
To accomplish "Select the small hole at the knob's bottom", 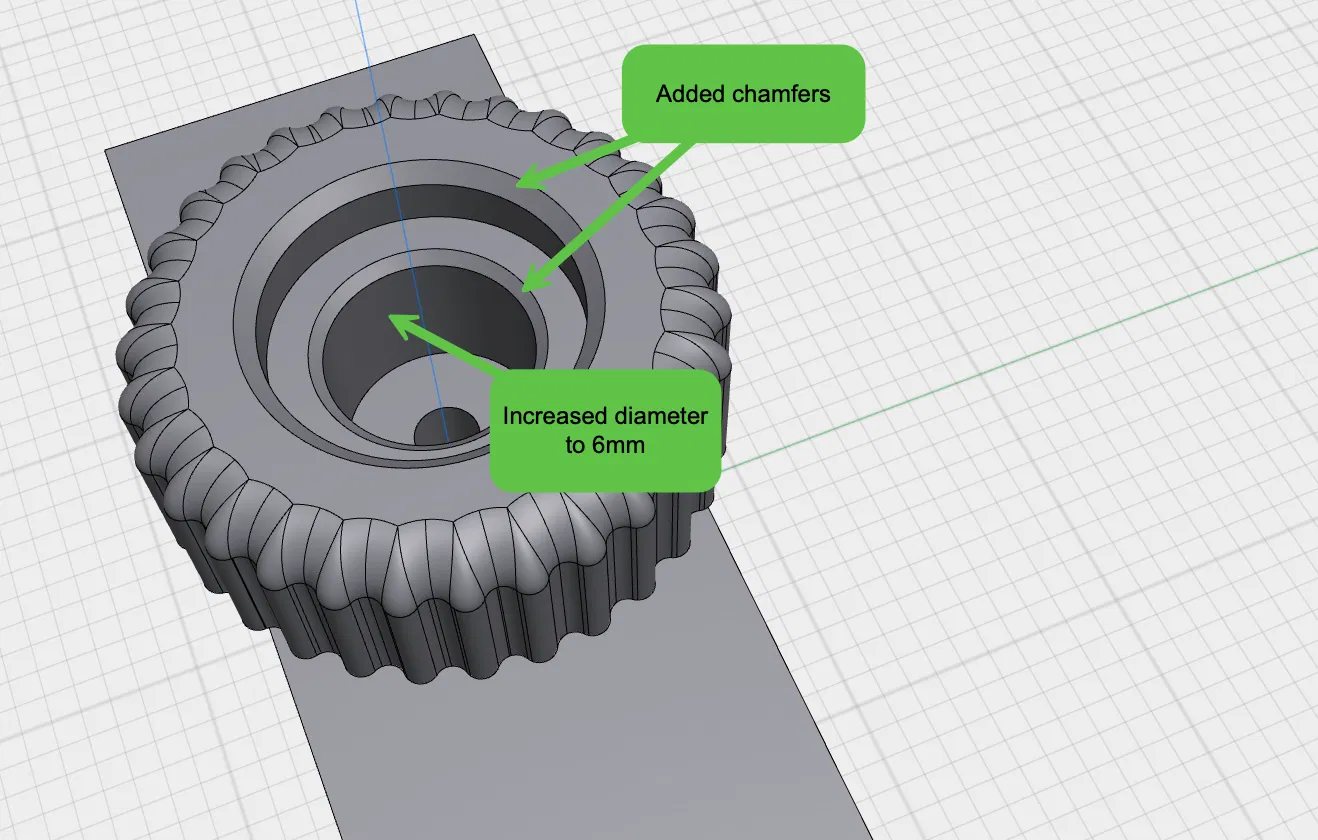I will coord(446,427).
